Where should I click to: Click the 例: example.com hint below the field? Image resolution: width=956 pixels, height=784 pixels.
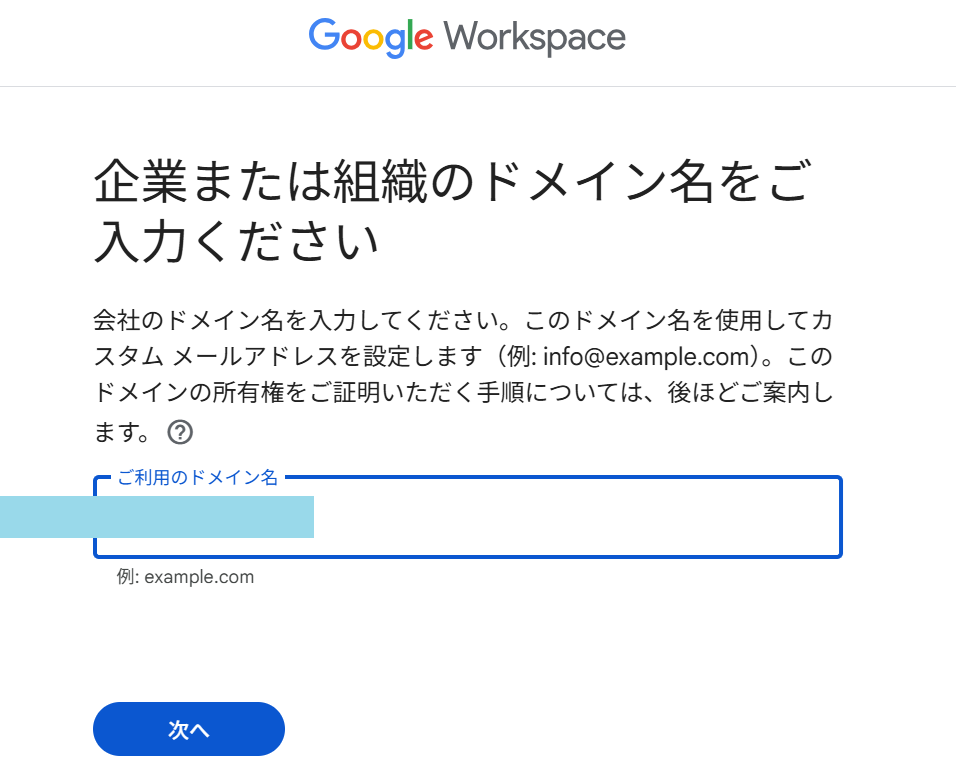point(185,577)
